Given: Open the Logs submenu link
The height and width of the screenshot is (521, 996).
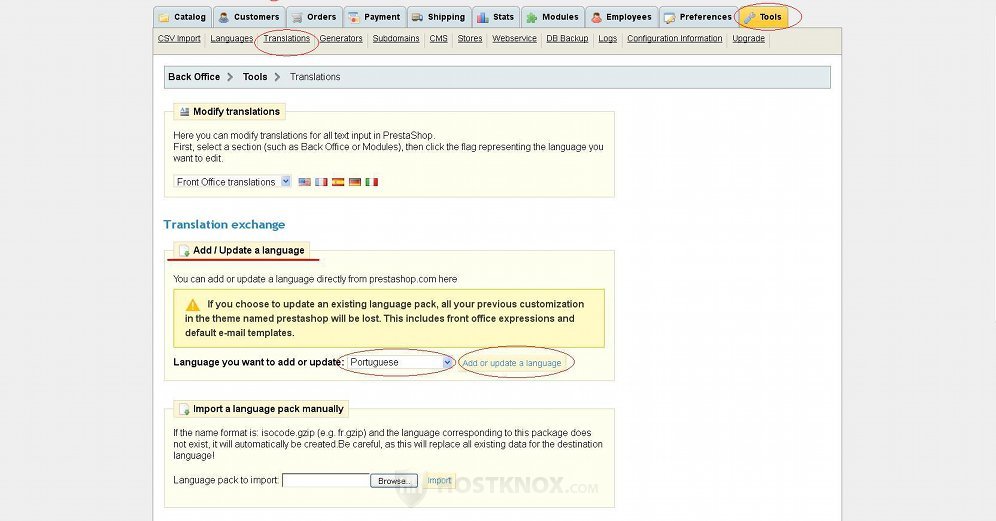Looking at the screenshot, I should (608, 39).
